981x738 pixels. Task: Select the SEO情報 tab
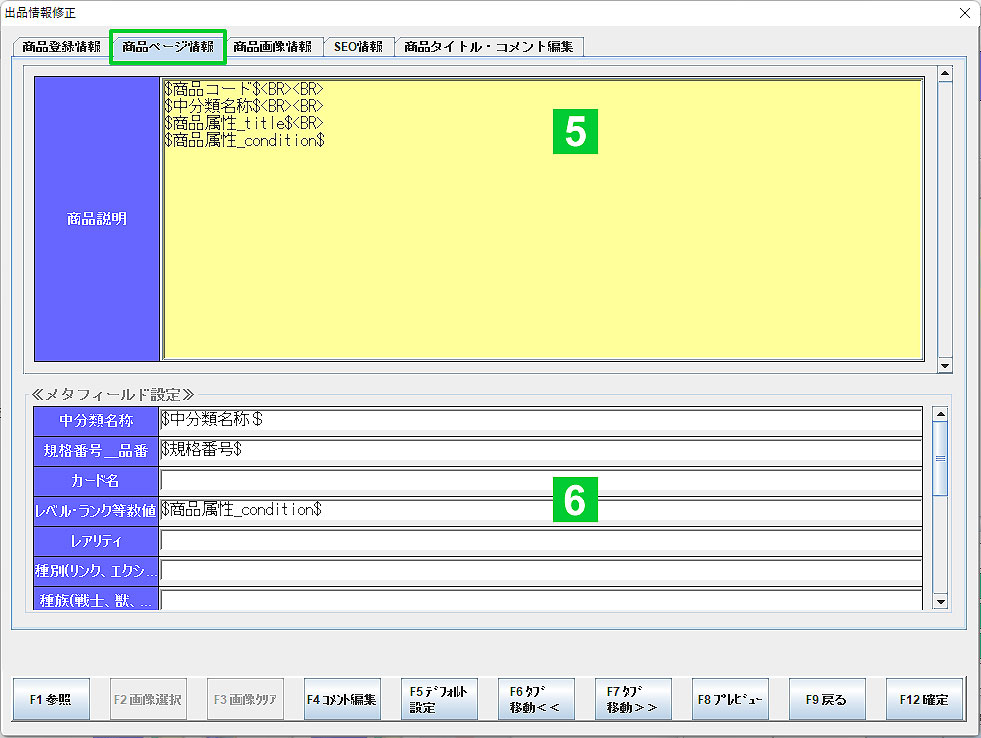358,47
